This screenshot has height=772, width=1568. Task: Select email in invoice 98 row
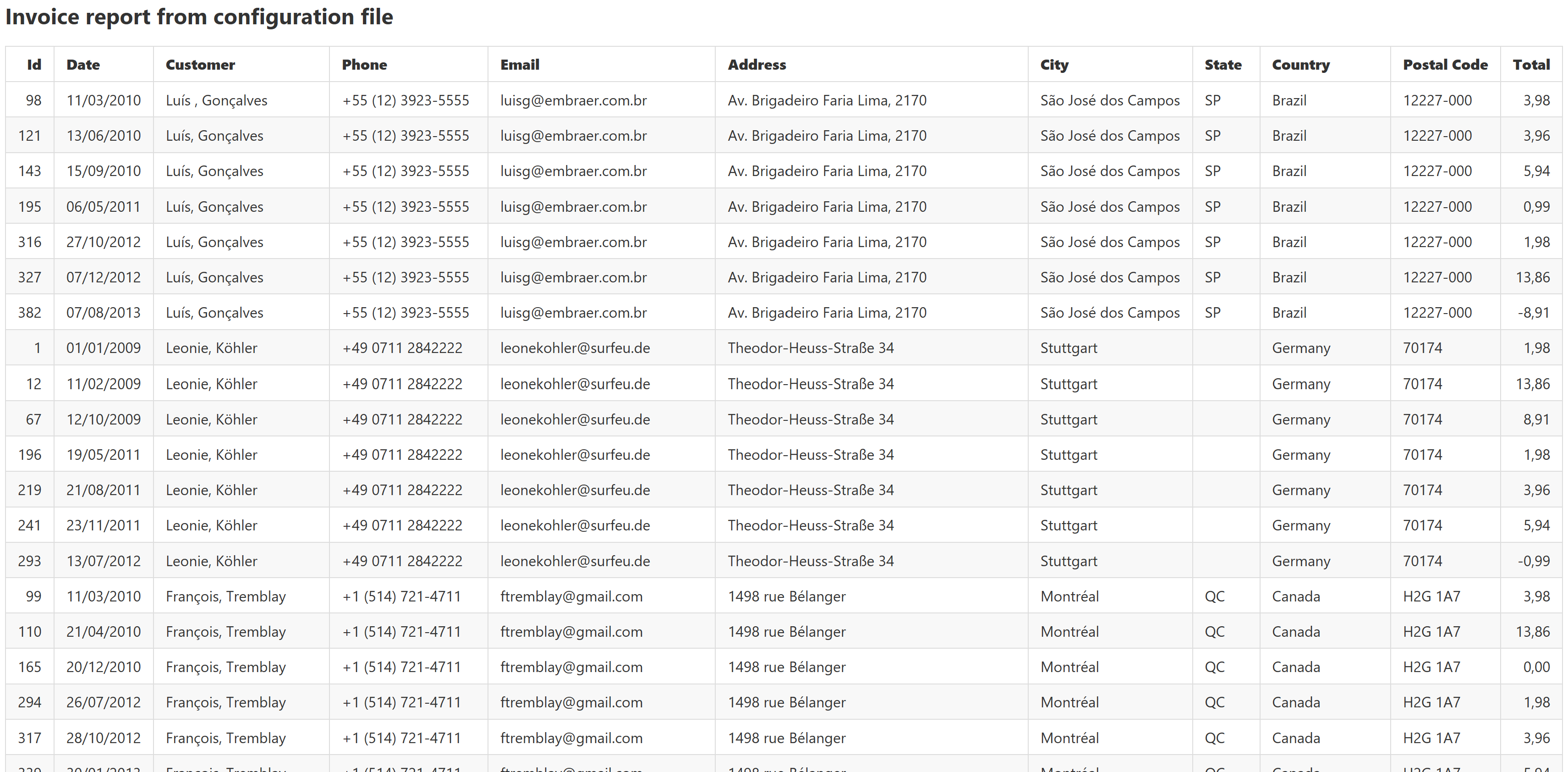[x=573, y=100]
